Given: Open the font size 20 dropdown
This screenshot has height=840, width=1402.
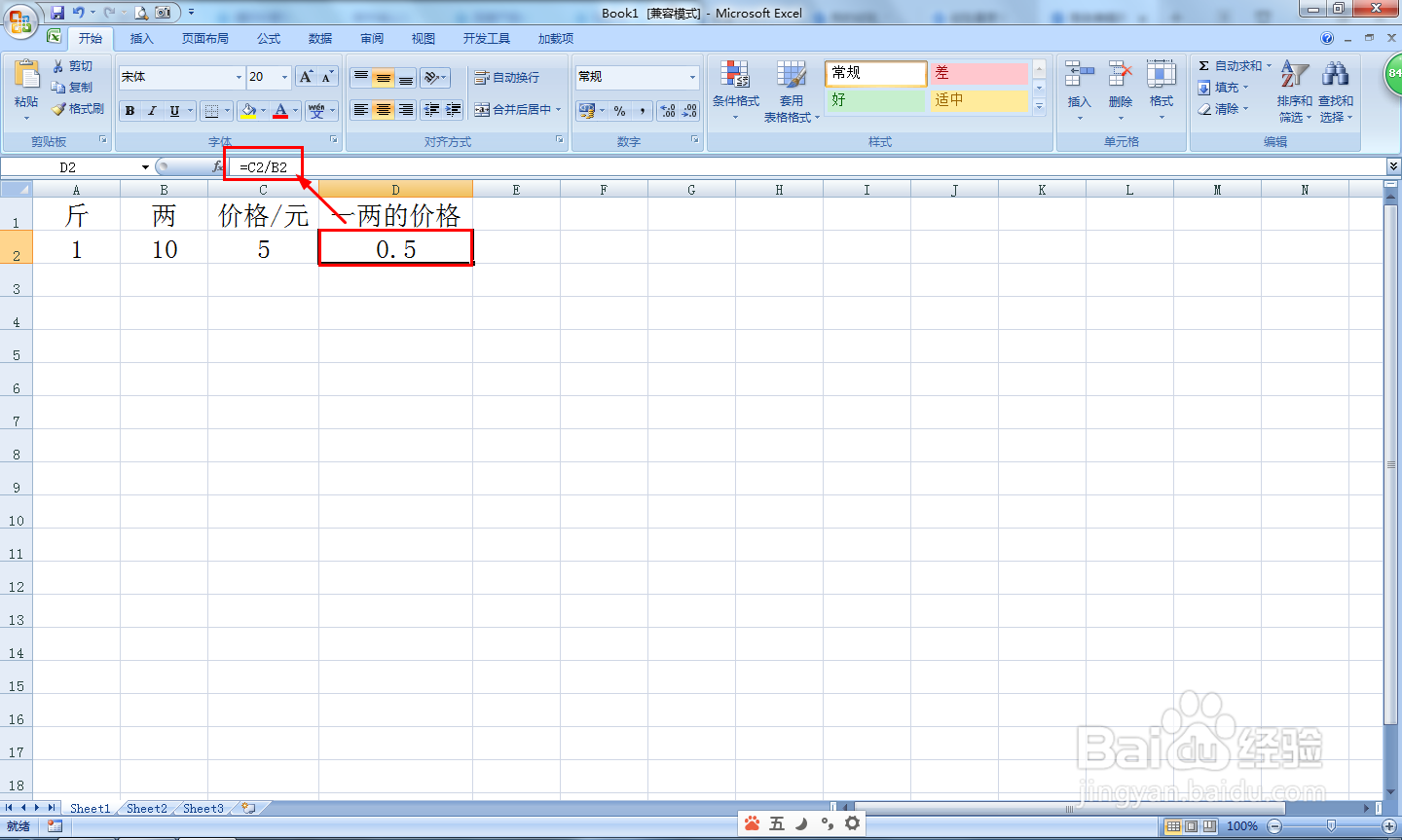Looking at the screenshot, I should [x=284, y=77].
